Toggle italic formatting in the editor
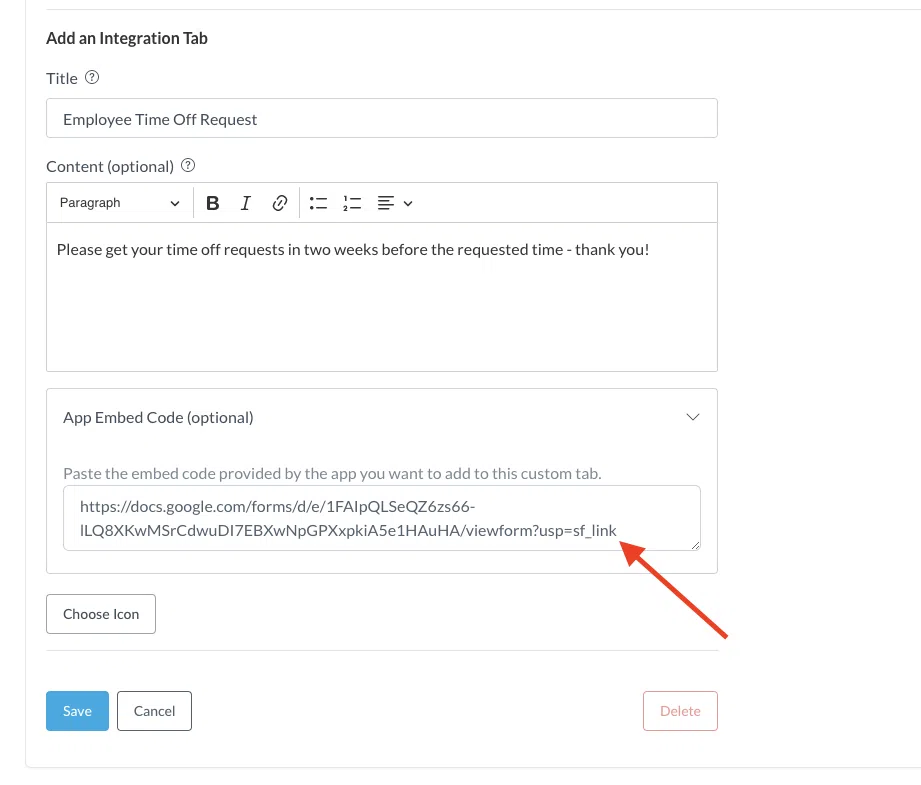 click(x=246, y=203)
